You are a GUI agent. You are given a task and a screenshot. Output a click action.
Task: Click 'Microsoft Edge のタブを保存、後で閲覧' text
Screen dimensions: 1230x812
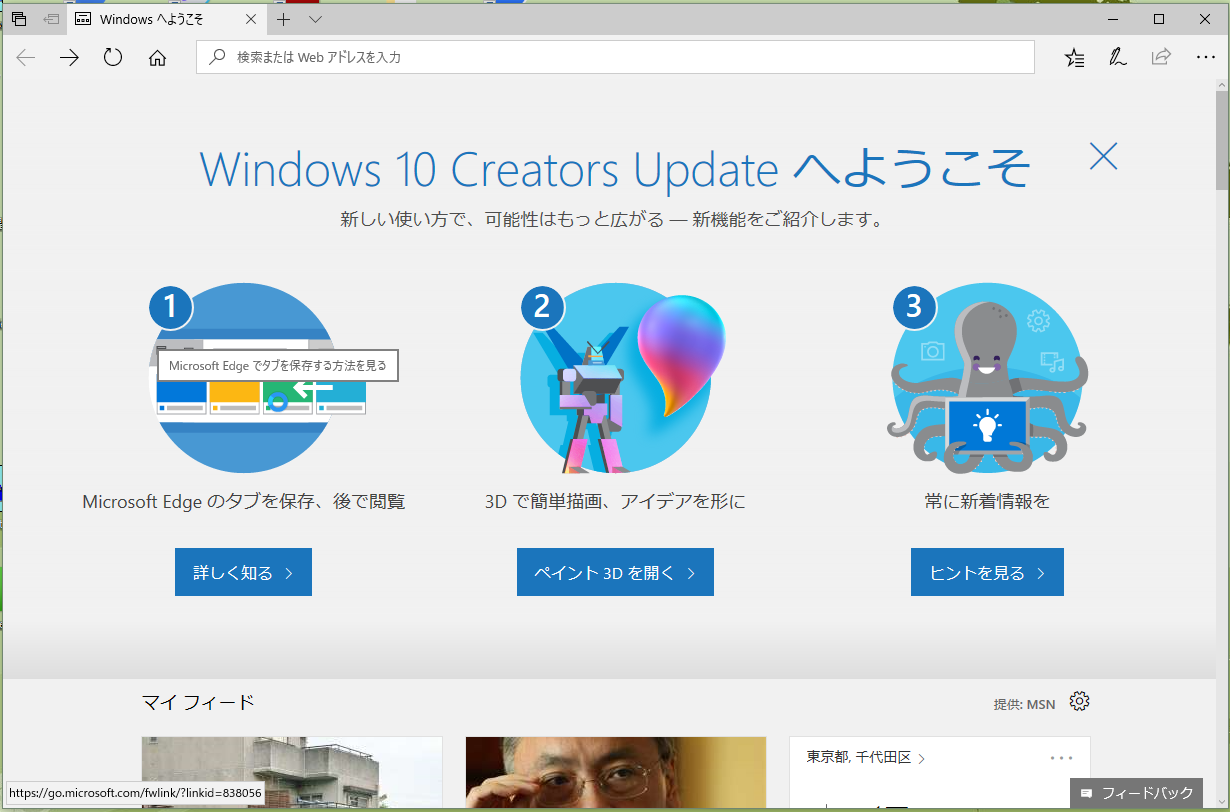pyautogui.click(x=243, y=502)
